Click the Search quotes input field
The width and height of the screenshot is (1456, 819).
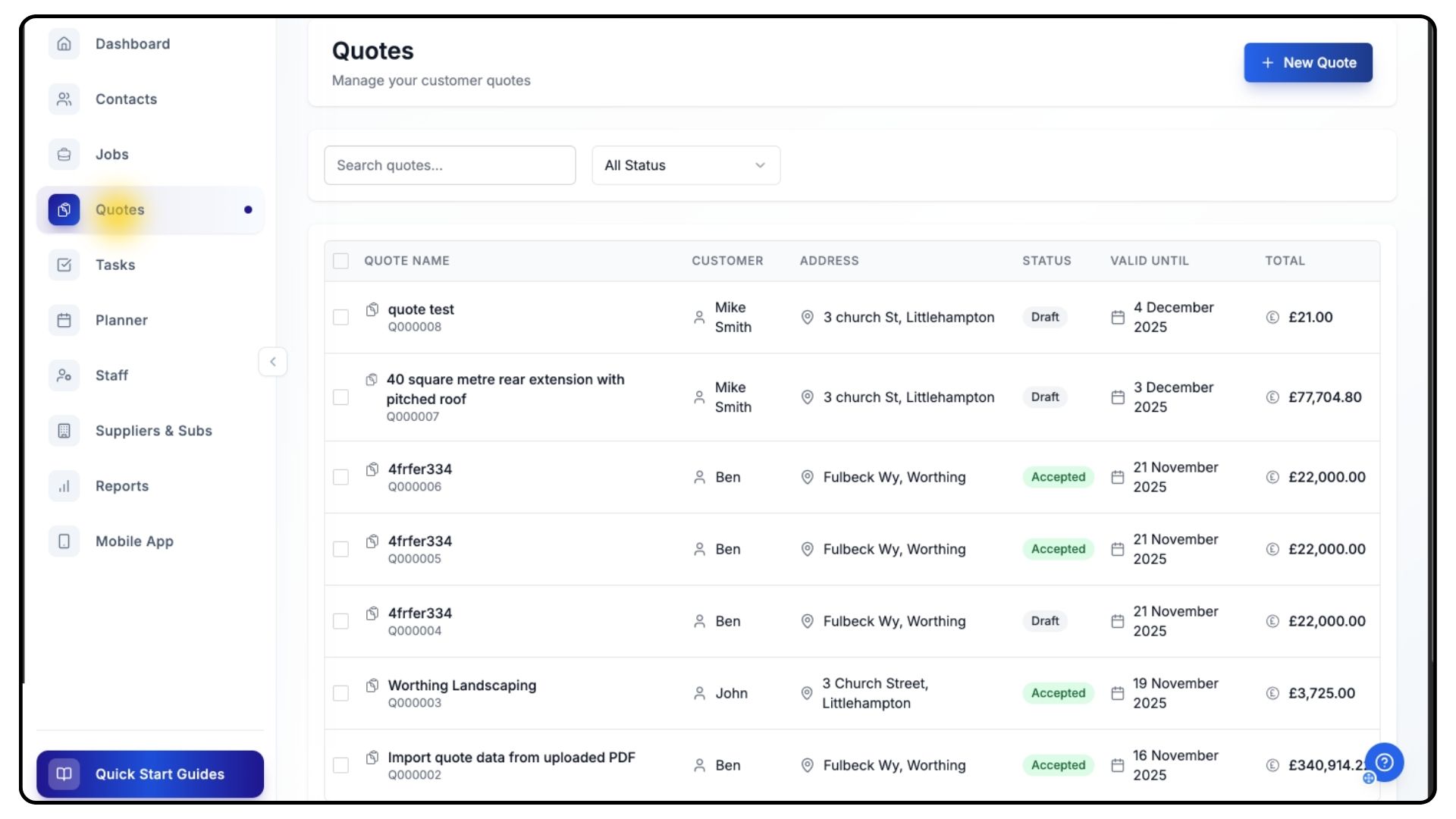(450, 165)
